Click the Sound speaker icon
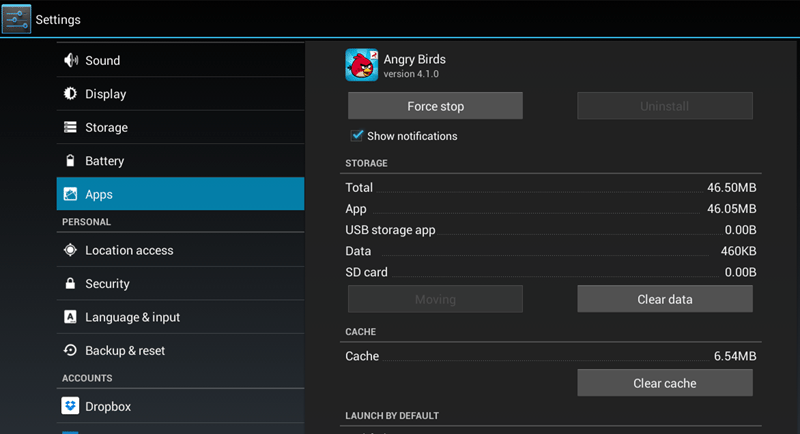The height and width of the screenshot is (434, 800). [x=71, y=60]
